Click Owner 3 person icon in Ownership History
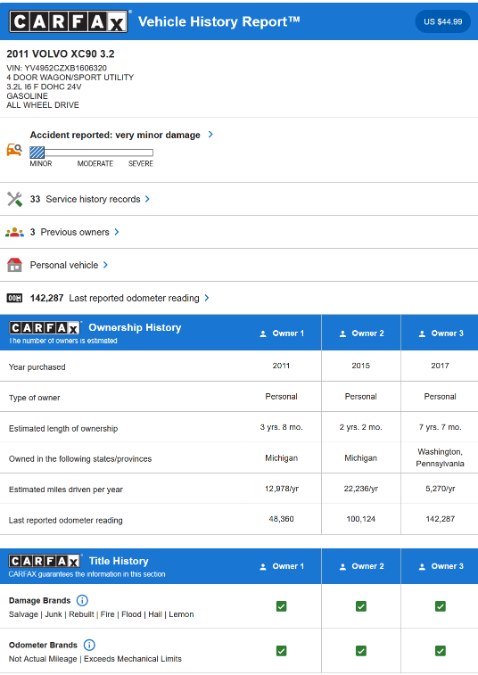Viewport: 478px width, 675px height. point(422,334)
